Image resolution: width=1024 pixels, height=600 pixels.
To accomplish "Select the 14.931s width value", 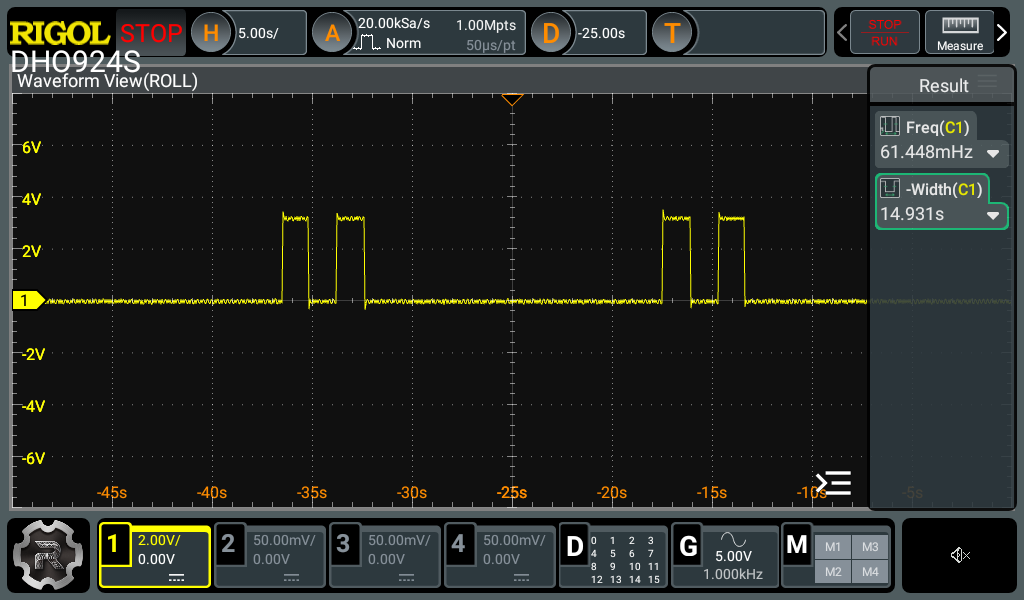I will pos(912,214).
